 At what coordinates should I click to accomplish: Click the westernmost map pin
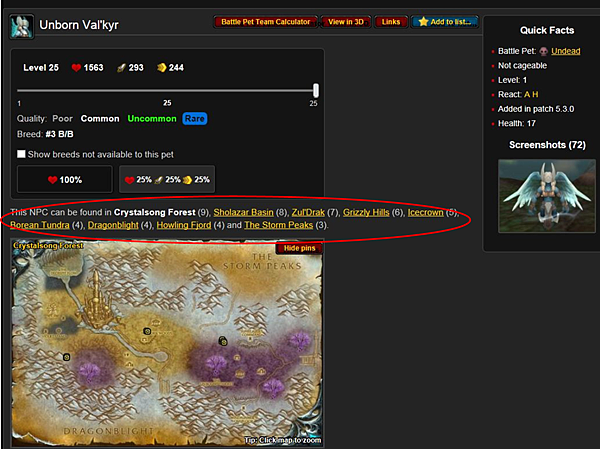67,357
